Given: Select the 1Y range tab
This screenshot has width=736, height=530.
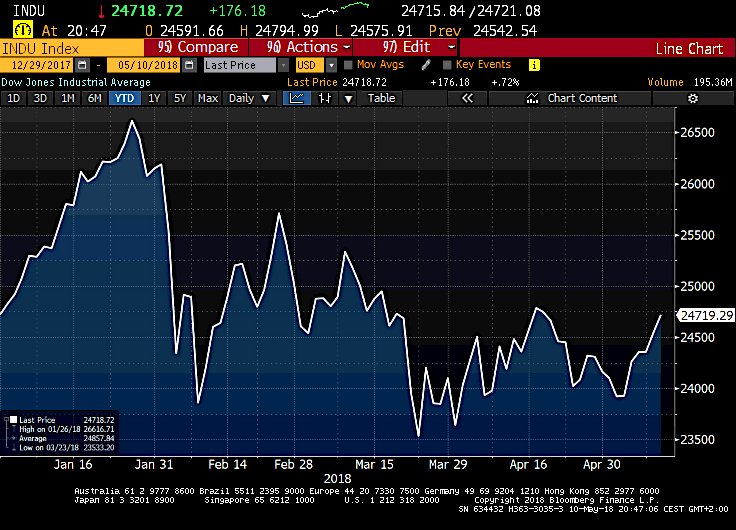Looking at the screenshot, I should pyautogui.click(x=154, y=98).
